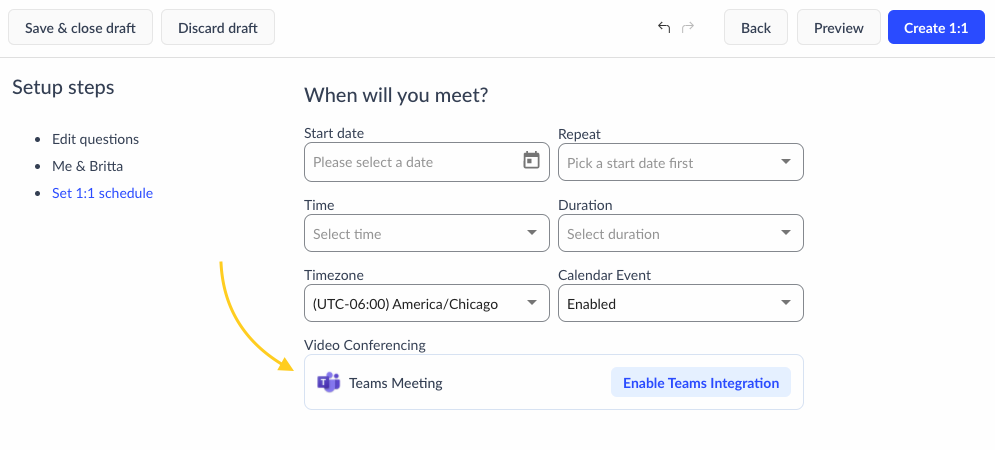Click the Preview button
The height and width of the screenshot is (450, 995).
[838, 28]
